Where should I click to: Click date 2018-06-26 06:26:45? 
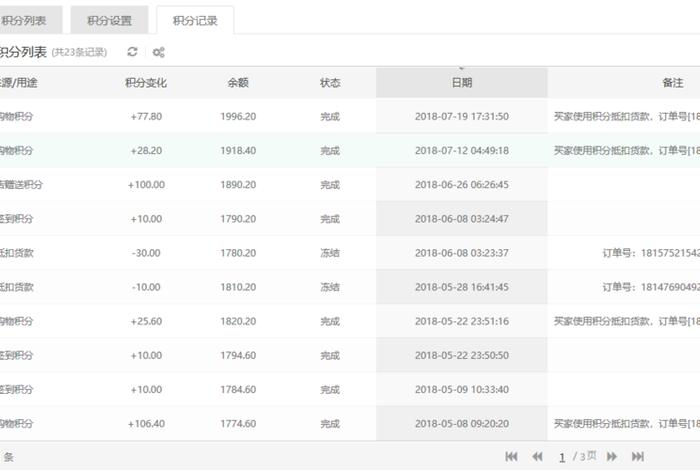(x=462, y=185)
